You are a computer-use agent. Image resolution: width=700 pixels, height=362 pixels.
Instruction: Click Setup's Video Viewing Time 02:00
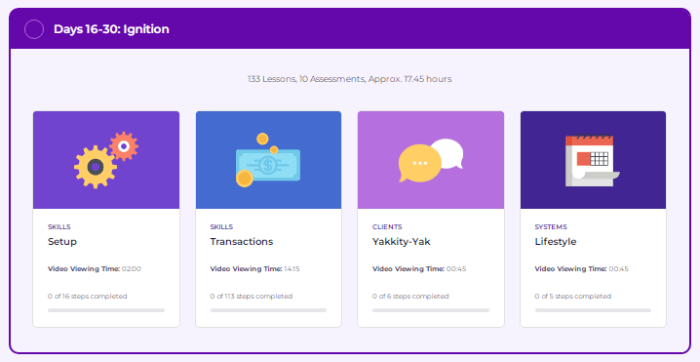[94, 269]
